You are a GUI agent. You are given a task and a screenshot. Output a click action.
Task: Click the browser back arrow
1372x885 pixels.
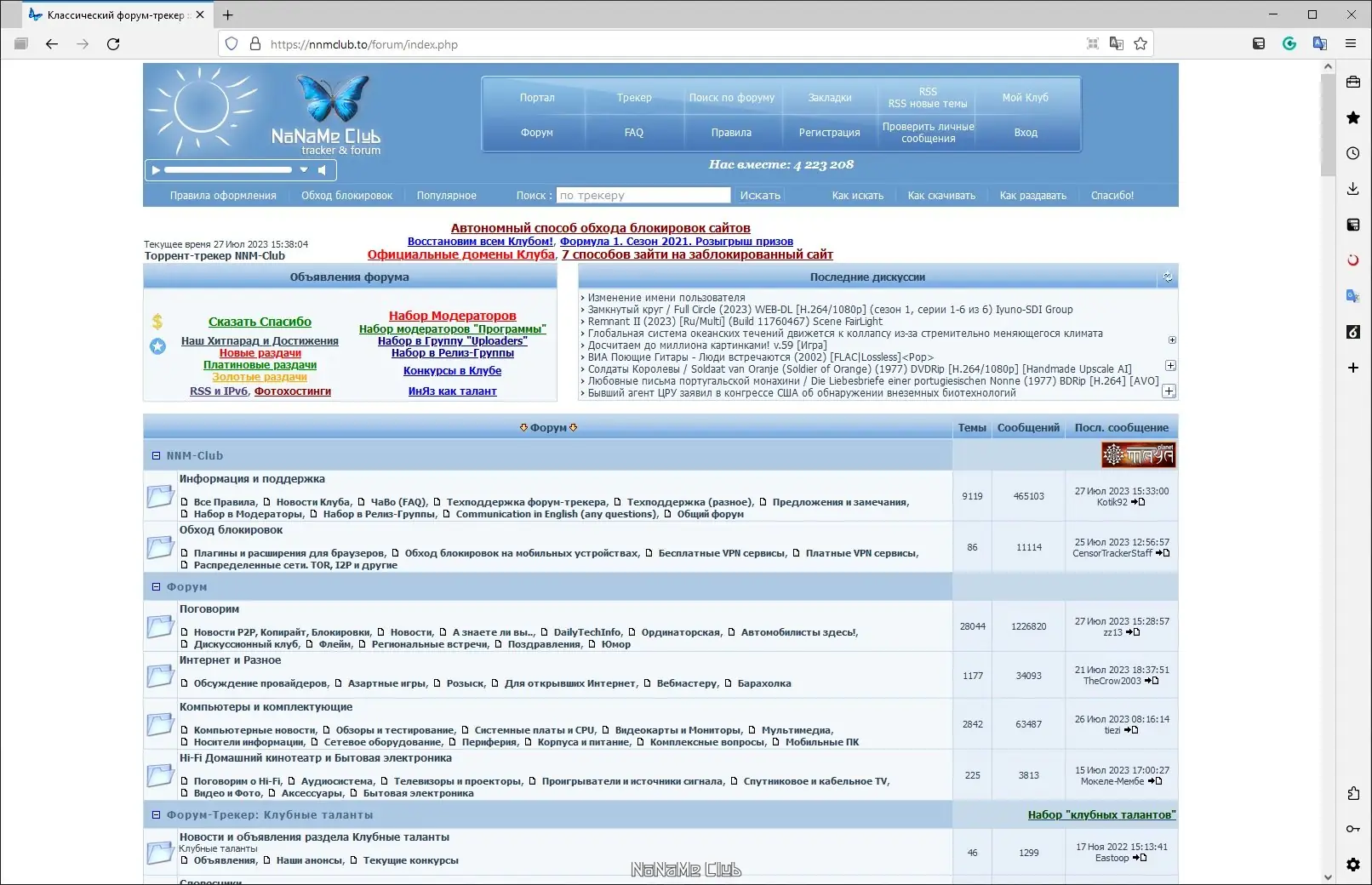pyautogui.click(x=52, y=44)
